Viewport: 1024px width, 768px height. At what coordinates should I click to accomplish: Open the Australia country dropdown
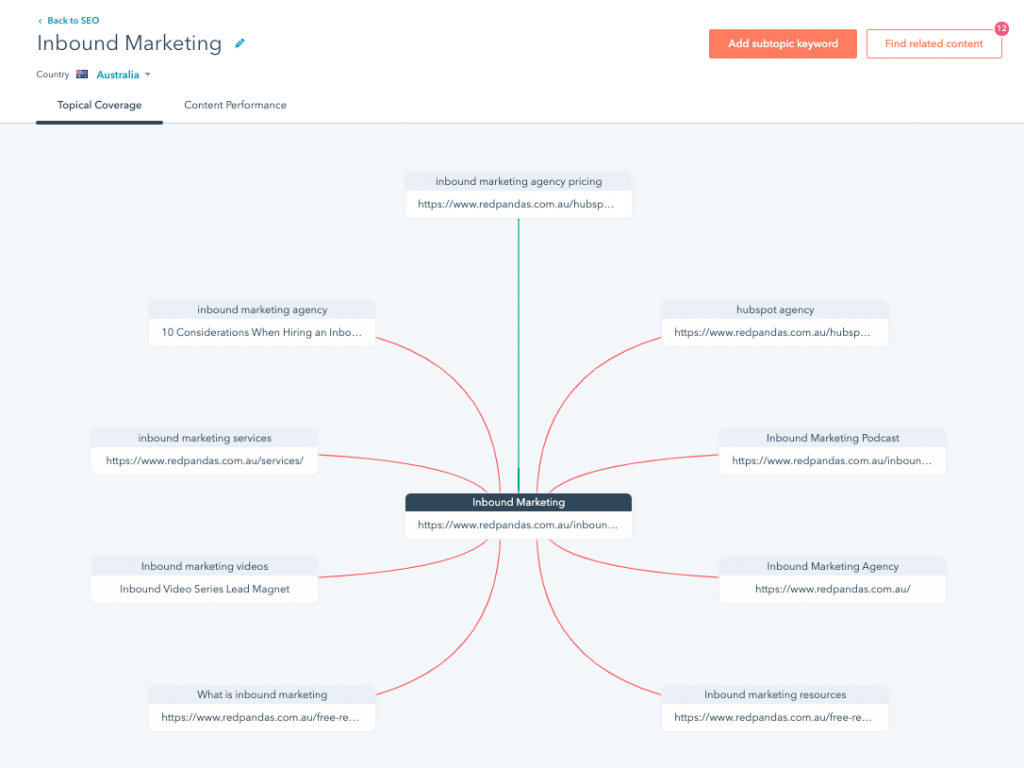click(121, 74)
